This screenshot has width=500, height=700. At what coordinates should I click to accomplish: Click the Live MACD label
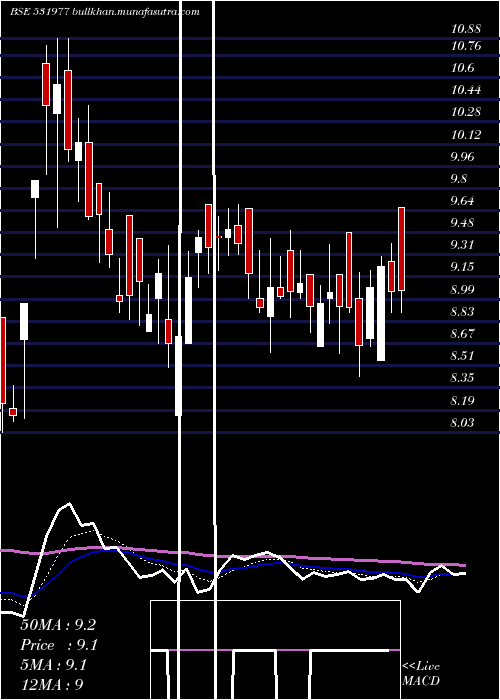[x=421, y=673]
